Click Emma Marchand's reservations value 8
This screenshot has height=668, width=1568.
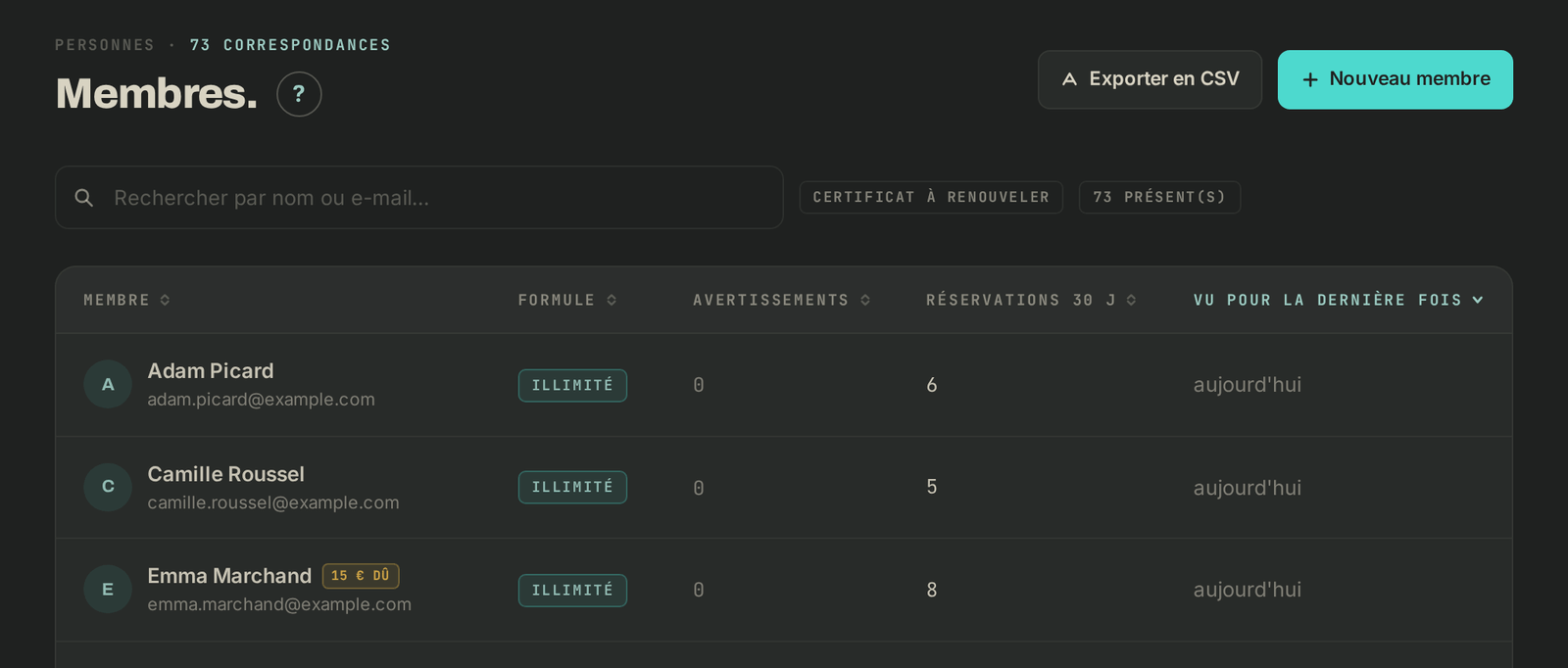(x=932, y=590)
